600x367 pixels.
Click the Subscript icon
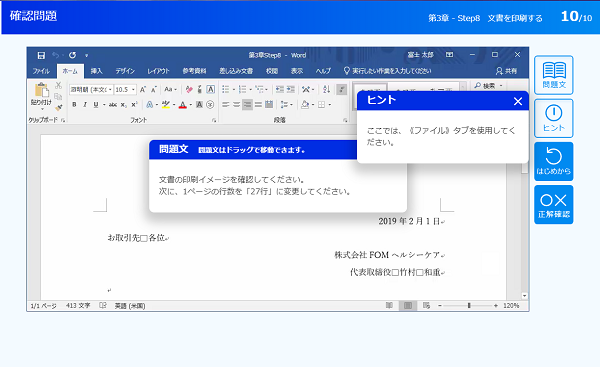click(124, 104)
